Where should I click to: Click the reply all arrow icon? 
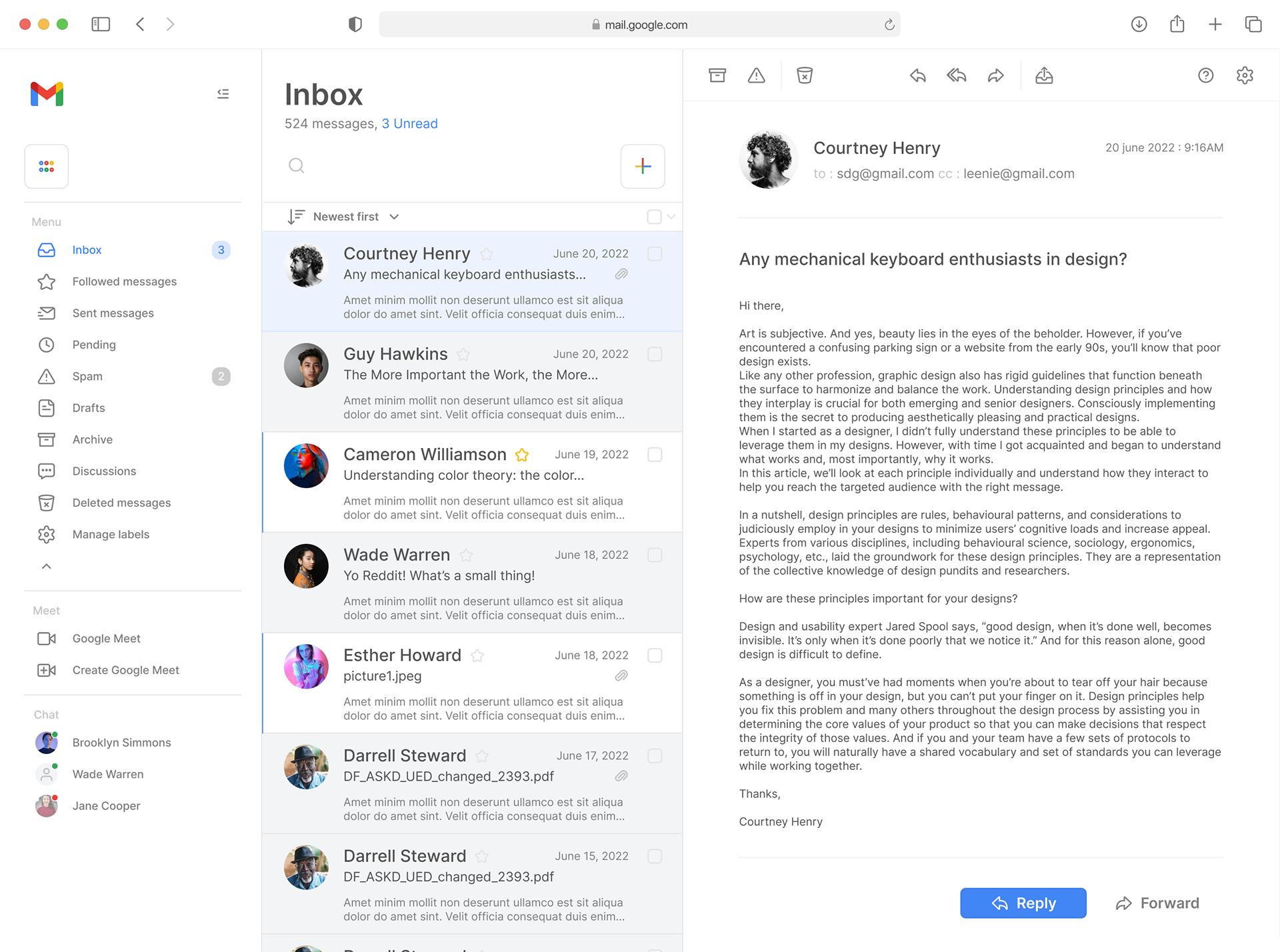point(957,75)
